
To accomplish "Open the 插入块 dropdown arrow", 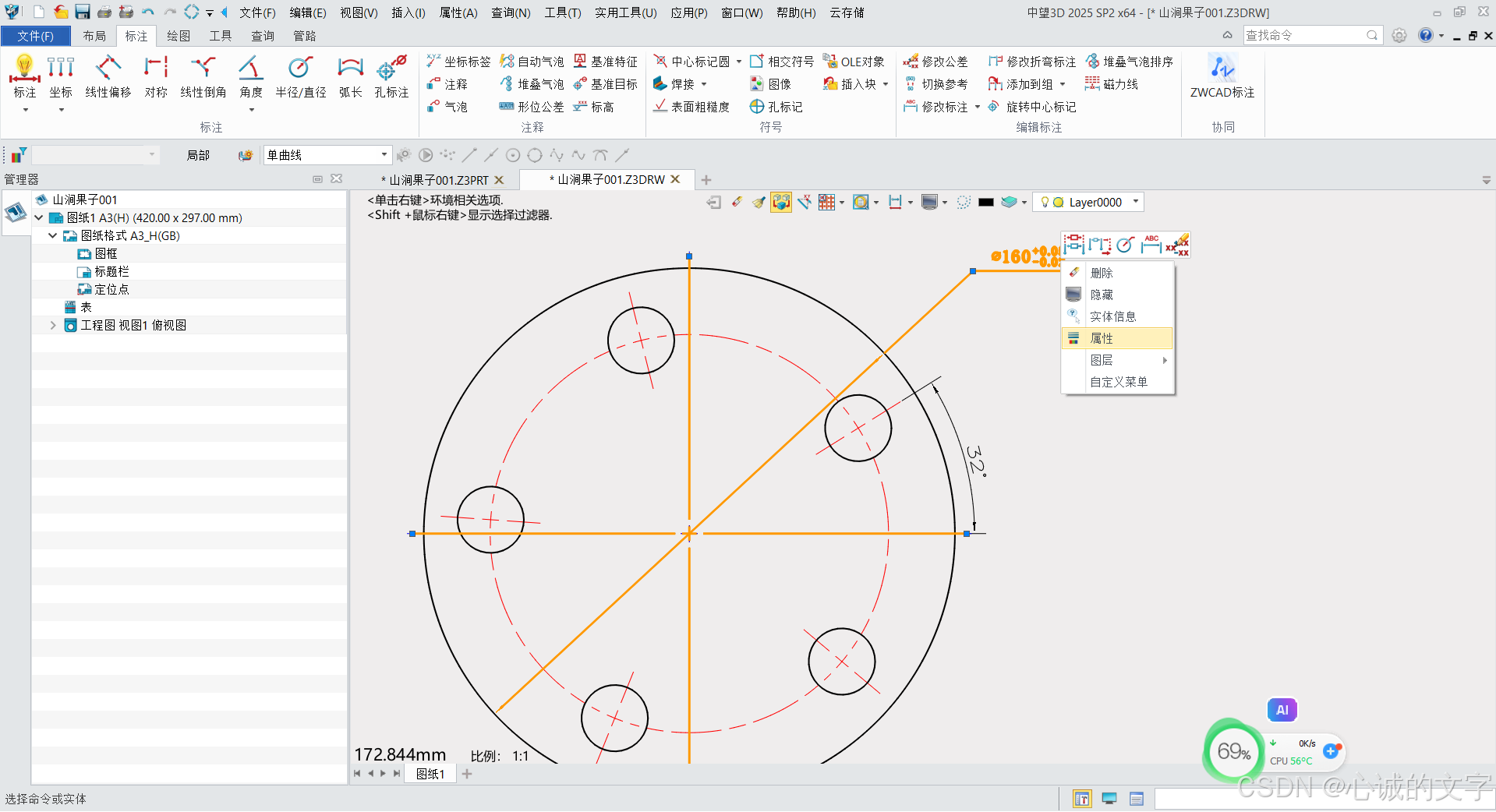I will coord(886,84).
